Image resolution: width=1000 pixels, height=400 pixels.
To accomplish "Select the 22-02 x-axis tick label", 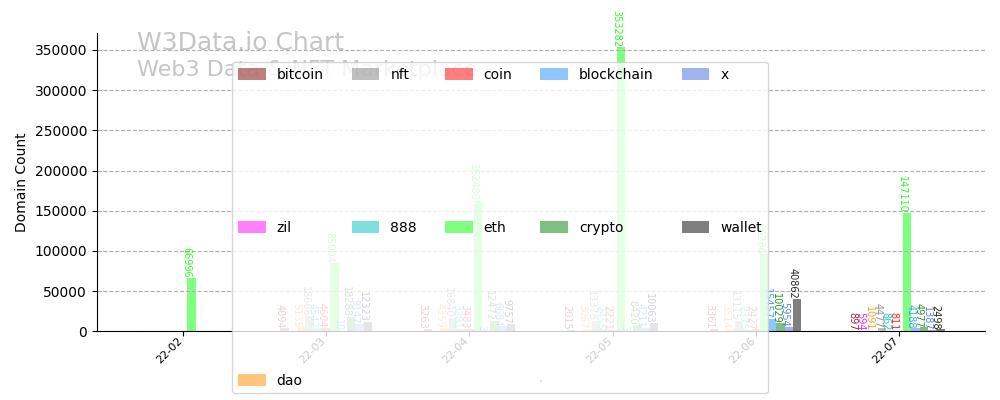I will point(170,350).
